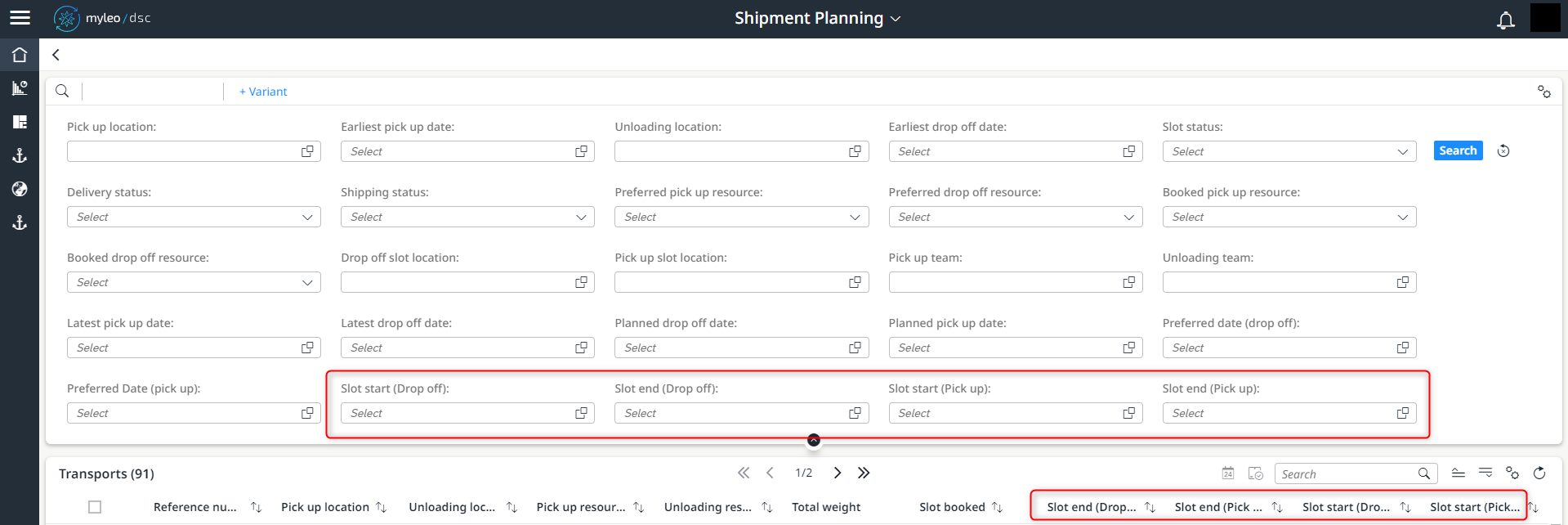Sort by Slot booked column

(997, 507)
